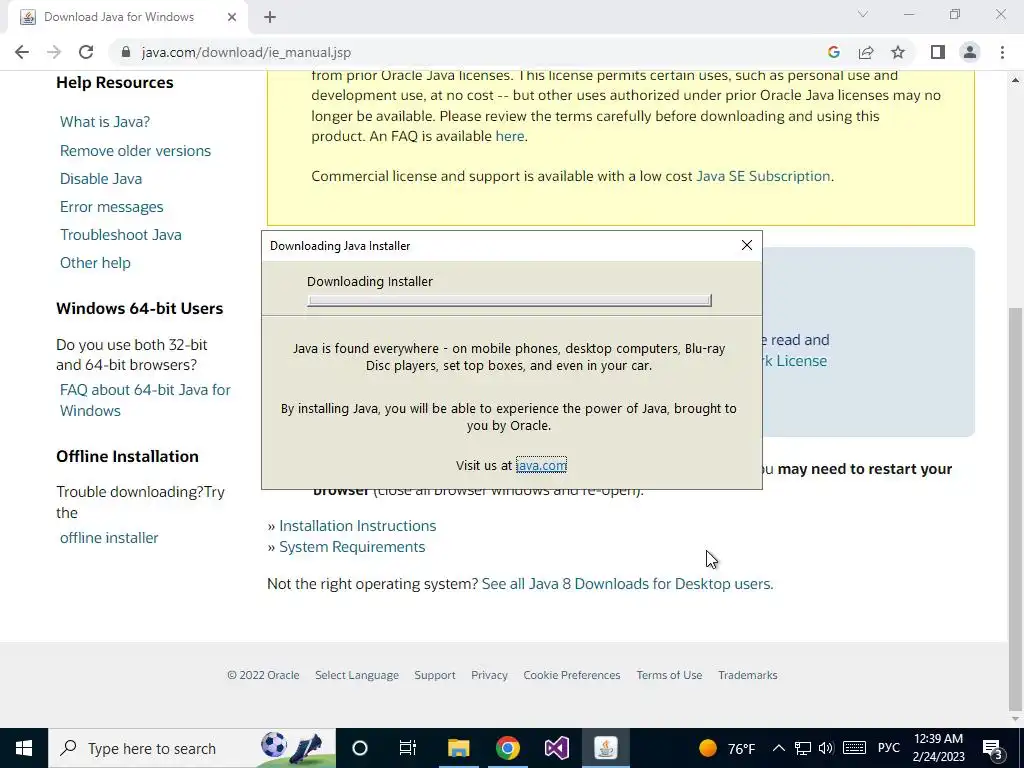1024x768 pixels.
Task: Open the Installation Instructions link
Action: click(357, 526)
